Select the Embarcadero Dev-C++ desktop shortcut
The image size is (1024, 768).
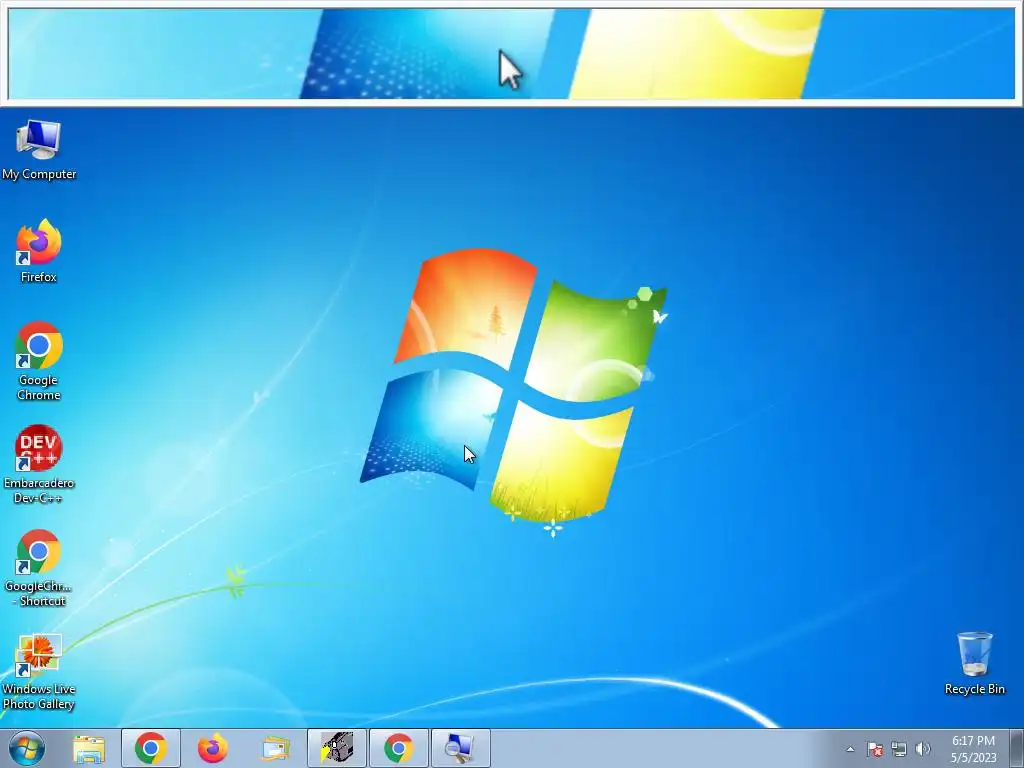click(x=39, y=464)
